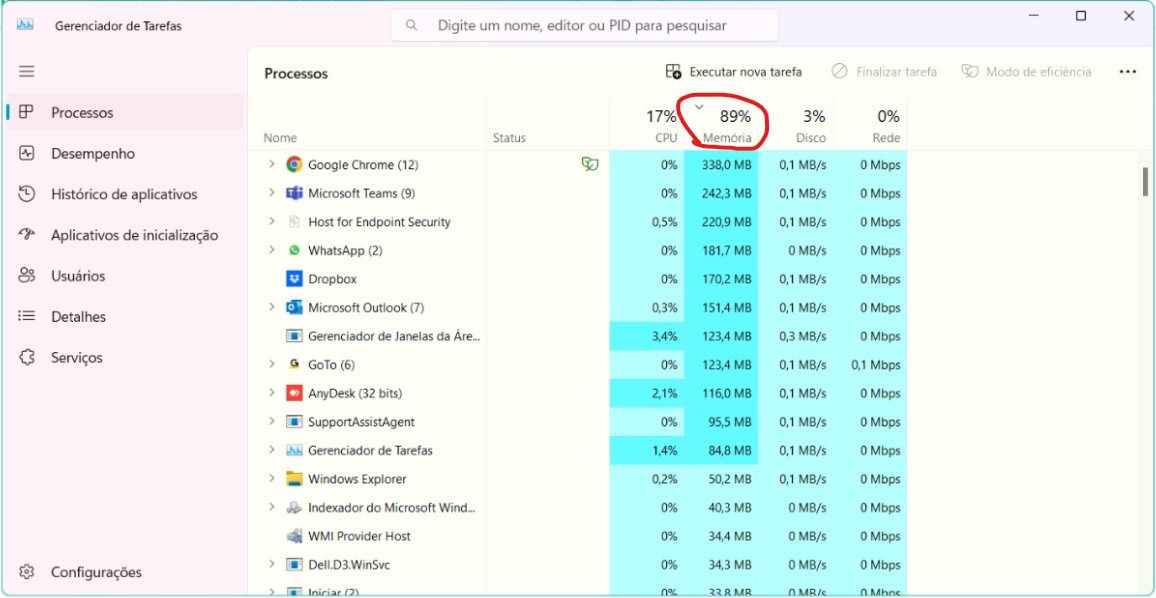Click Modo de eficiência button
1156x598 pixels.
point(1026,72)
